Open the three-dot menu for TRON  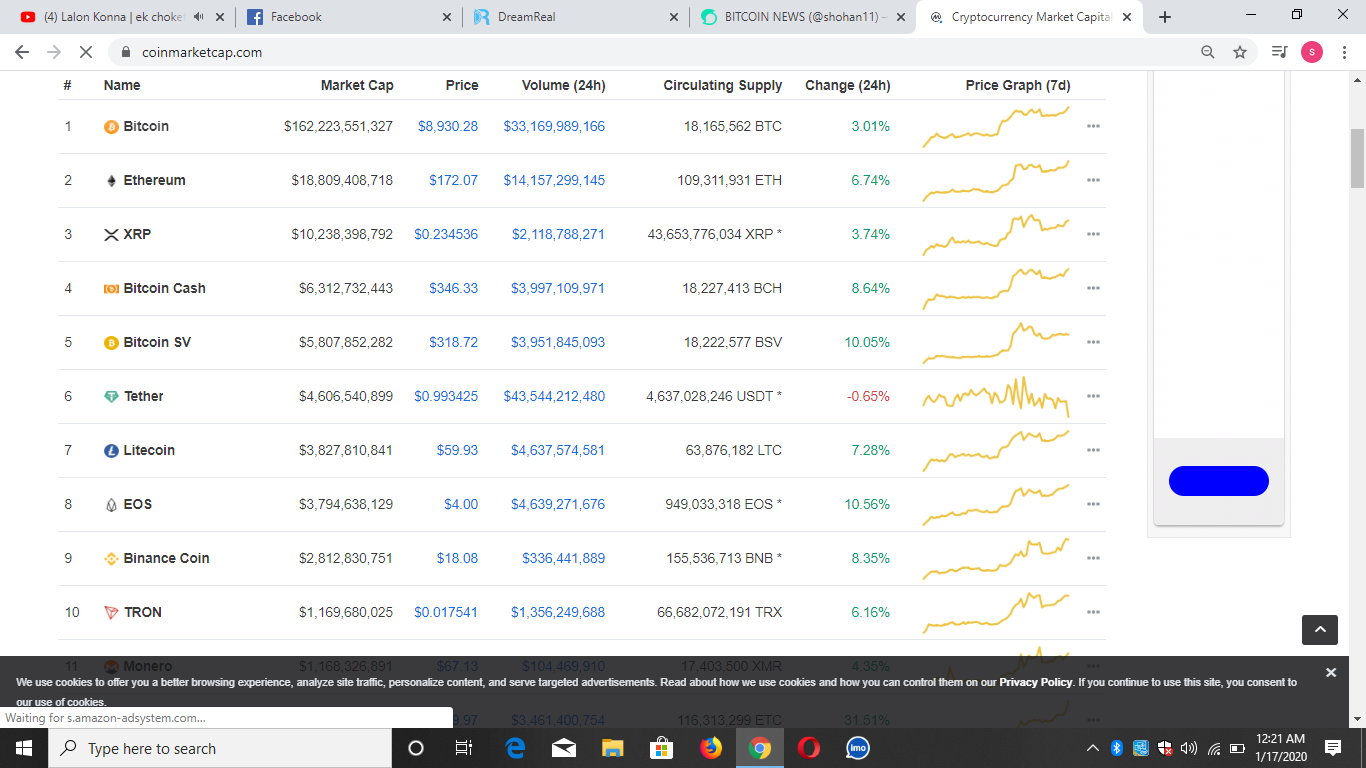point(1093,613)
